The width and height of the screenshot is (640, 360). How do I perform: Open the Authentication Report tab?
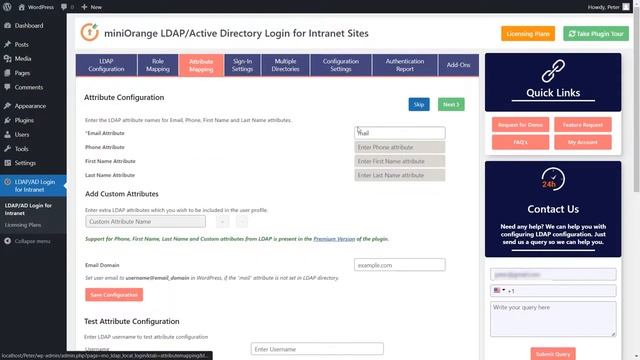tap(405, 65)
